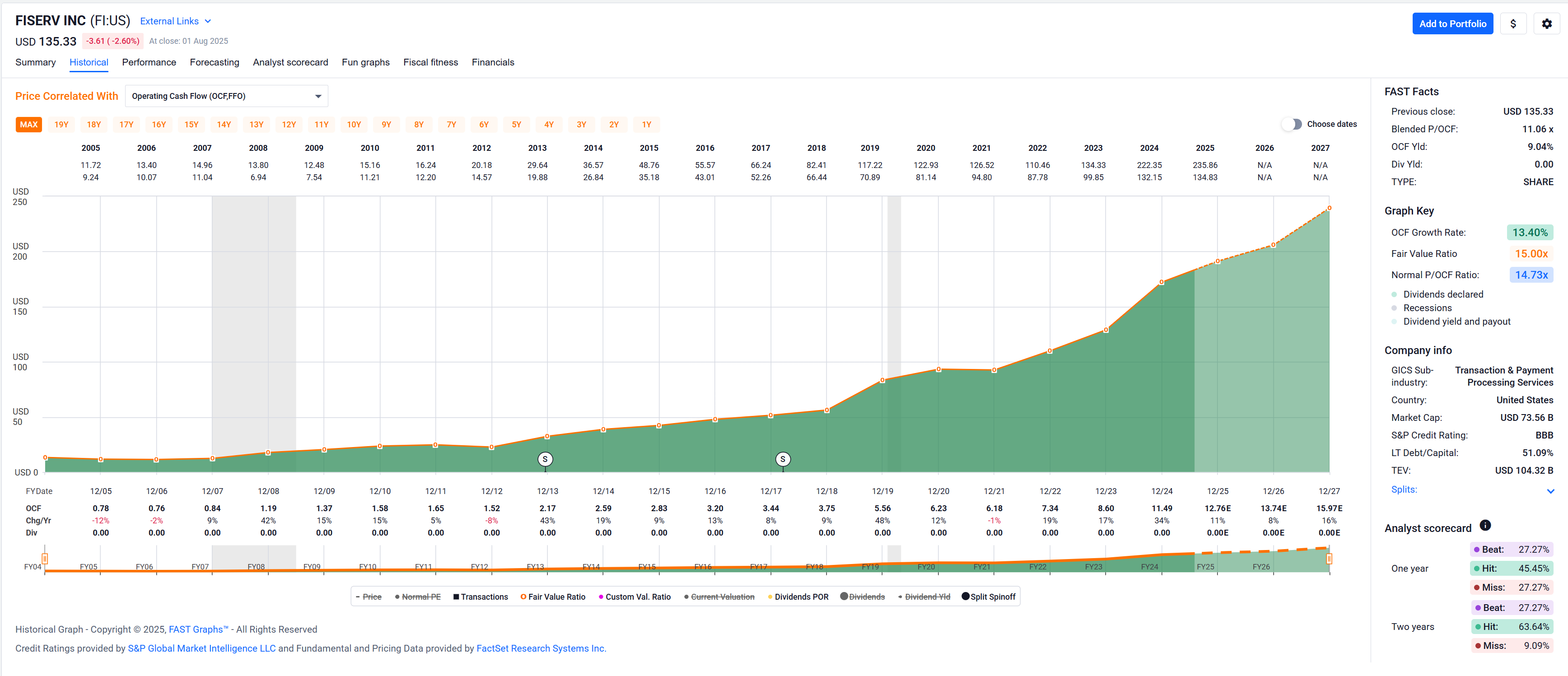Toggle Custom Val. Ratio legend item
This screenshot has width=1568, height=676.
tap(634, 597)
